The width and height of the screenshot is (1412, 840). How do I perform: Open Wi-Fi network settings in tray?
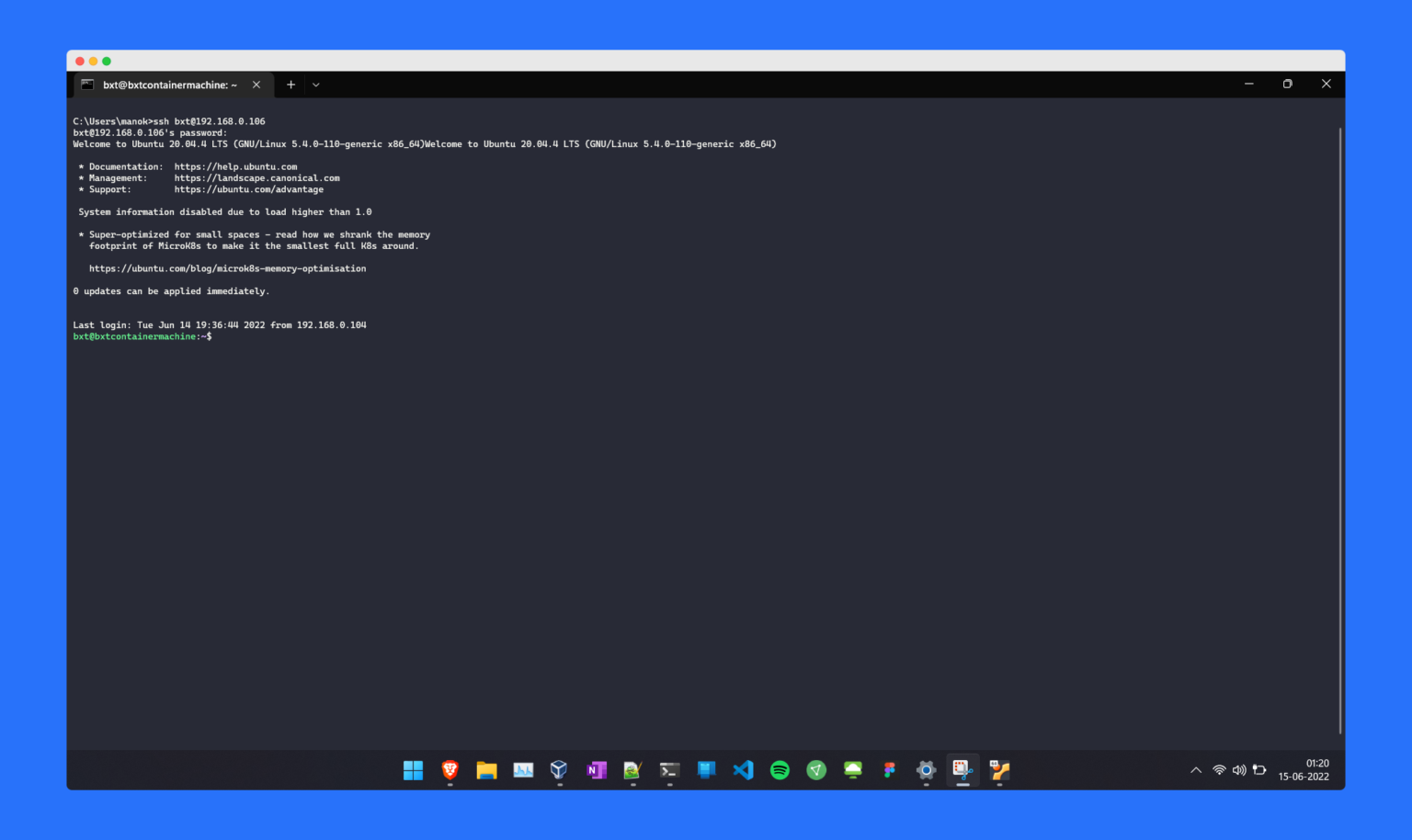[1219, 770]
